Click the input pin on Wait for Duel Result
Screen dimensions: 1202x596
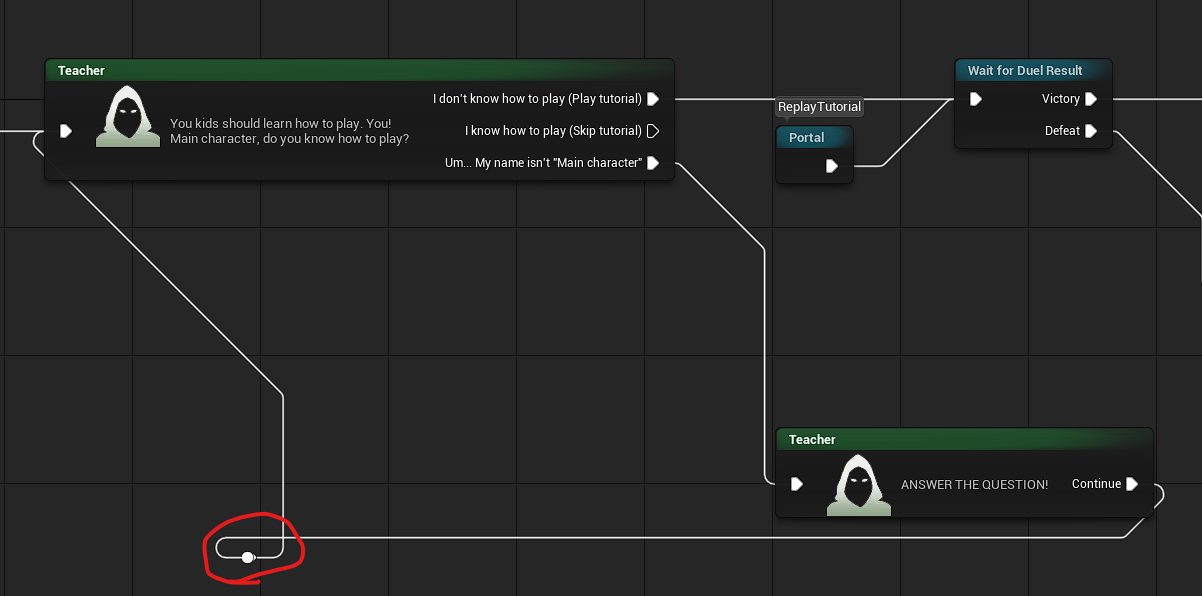(x=975, y=99)
